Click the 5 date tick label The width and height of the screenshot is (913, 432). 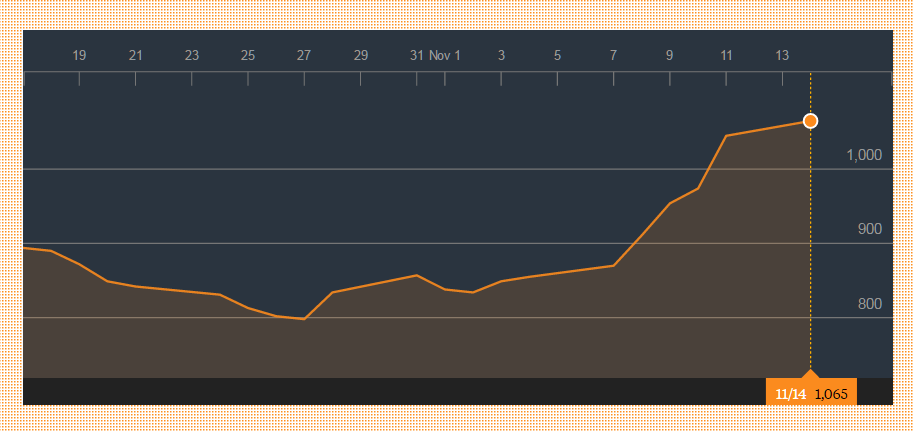tap(557, 56)
